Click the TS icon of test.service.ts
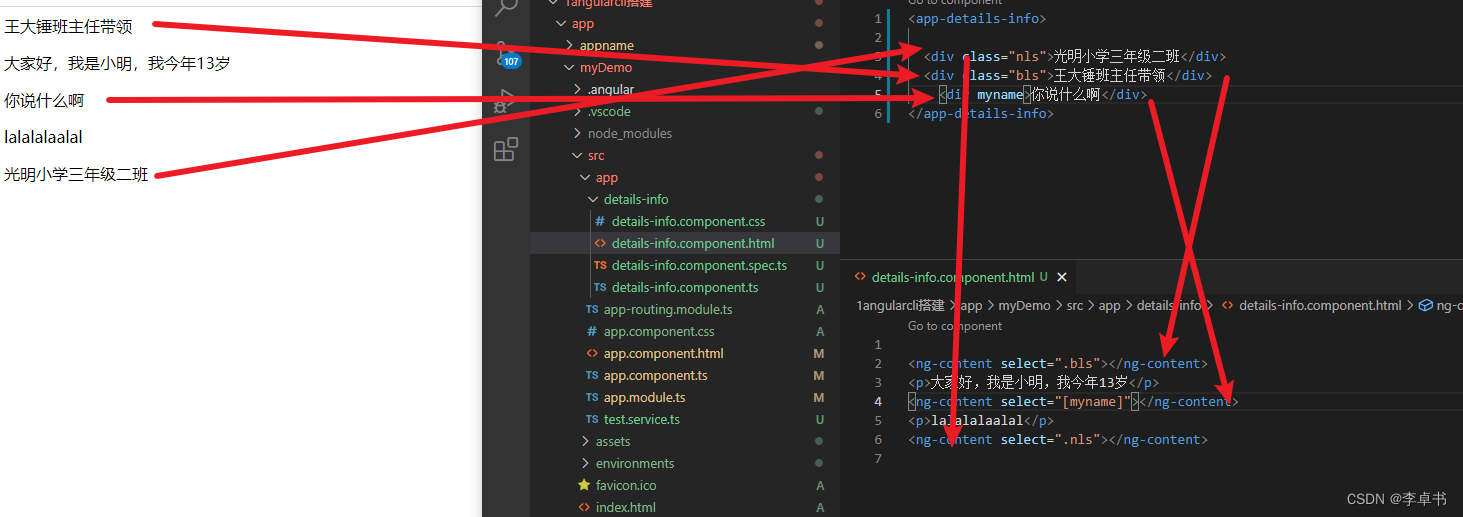This screenshot has height=517, width=1463. (592, 419)
